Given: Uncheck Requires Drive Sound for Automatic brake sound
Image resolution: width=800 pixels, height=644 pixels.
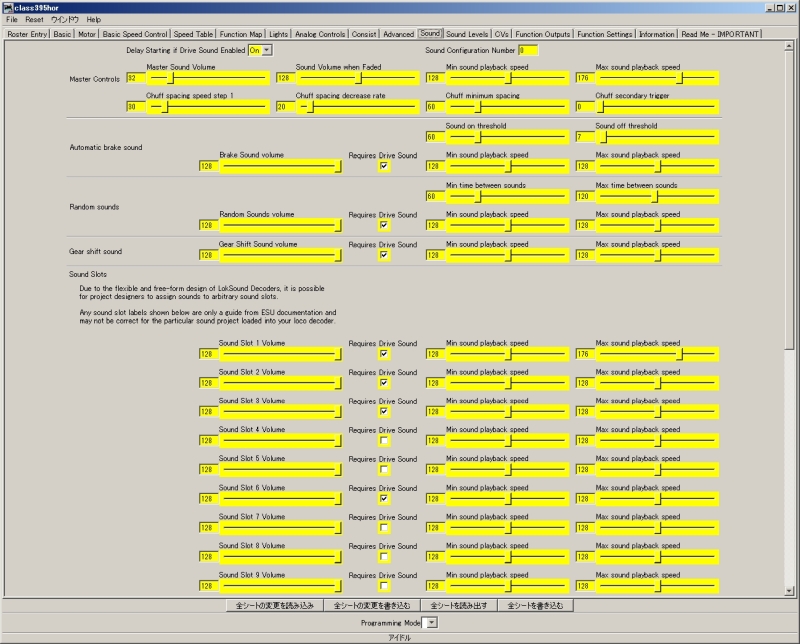Looking at the screenshot, I should (384, 166).
